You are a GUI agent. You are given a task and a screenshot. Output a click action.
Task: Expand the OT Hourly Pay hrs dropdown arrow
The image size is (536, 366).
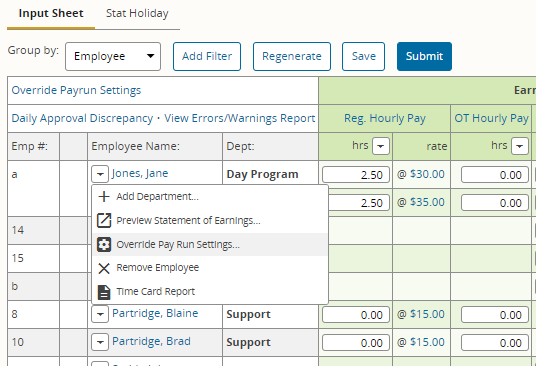(x=520, y=147)
